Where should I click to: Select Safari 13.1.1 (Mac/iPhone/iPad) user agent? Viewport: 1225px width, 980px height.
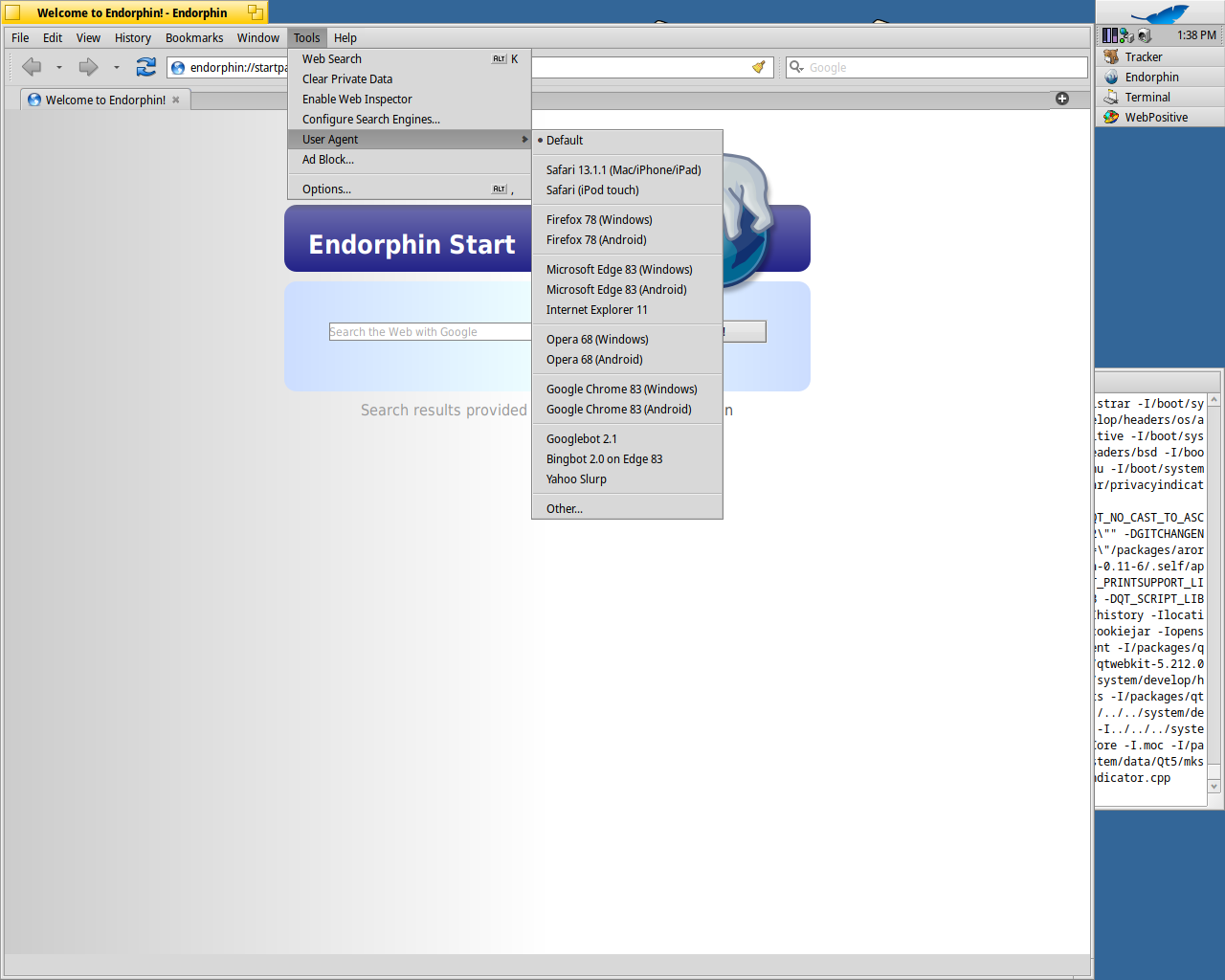pos(627,170)
